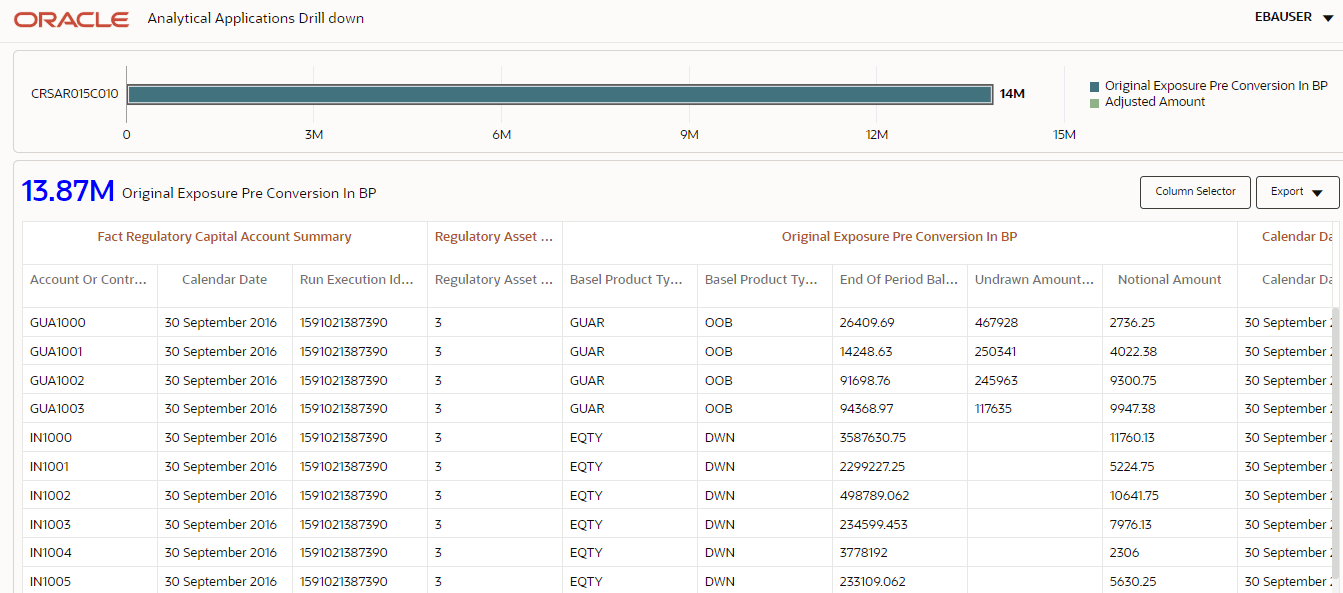Click notional amount 9300.75
Screen dimensions: 1343x593
[x=1134, y=381]
